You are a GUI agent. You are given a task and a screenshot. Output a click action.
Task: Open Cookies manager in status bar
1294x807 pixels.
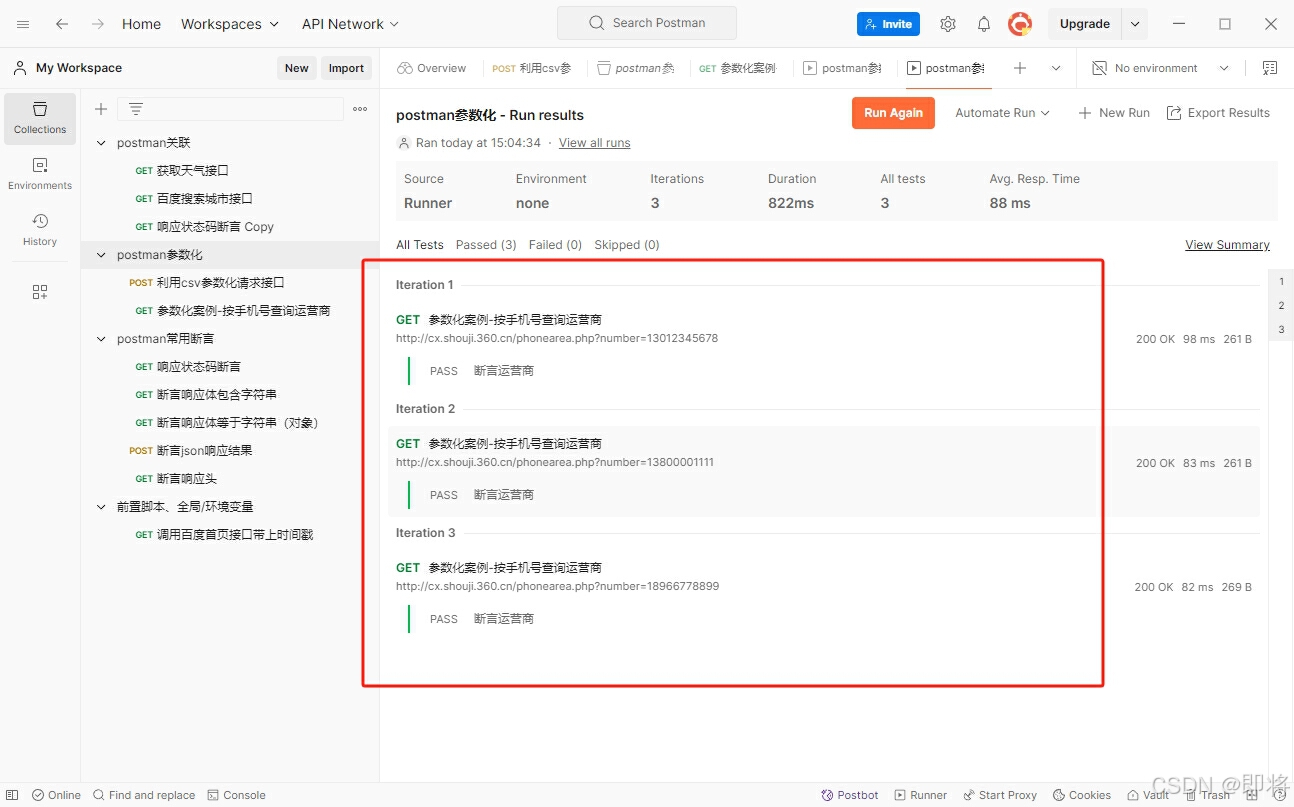(x=1082, y=795)
